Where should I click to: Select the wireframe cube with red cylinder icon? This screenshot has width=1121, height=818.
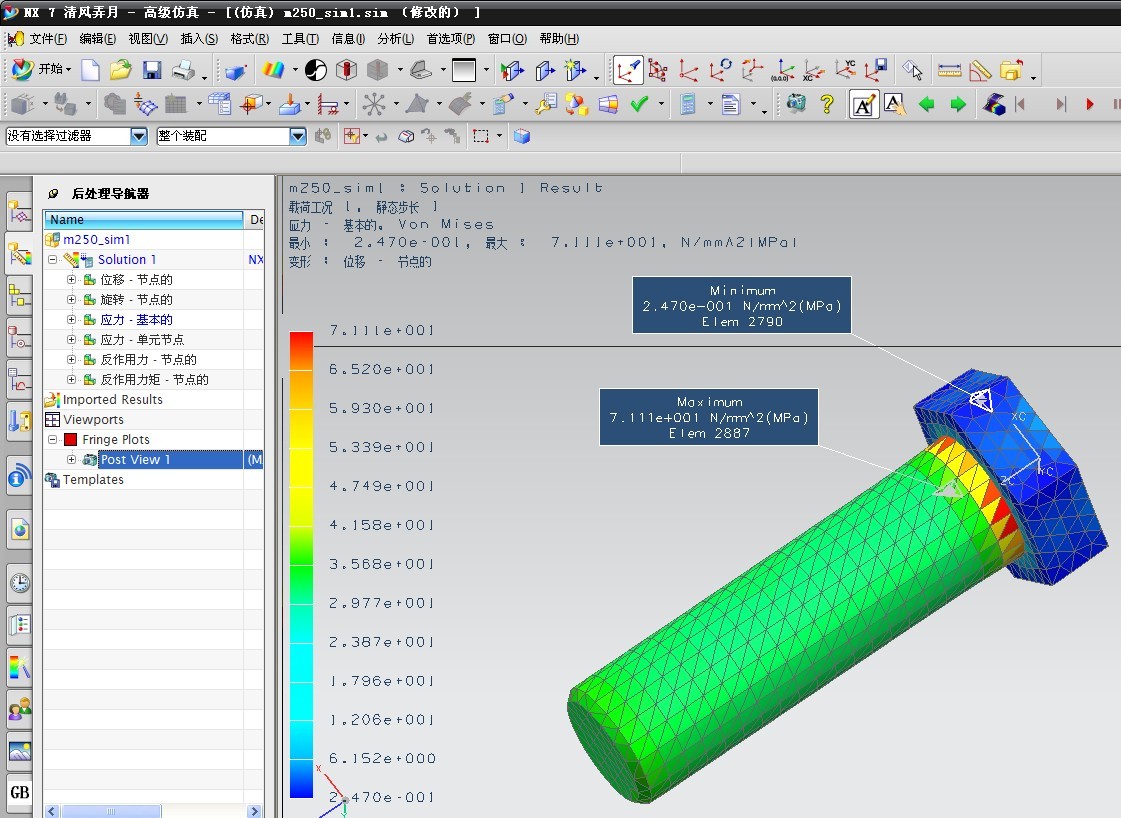click(346, 69)
